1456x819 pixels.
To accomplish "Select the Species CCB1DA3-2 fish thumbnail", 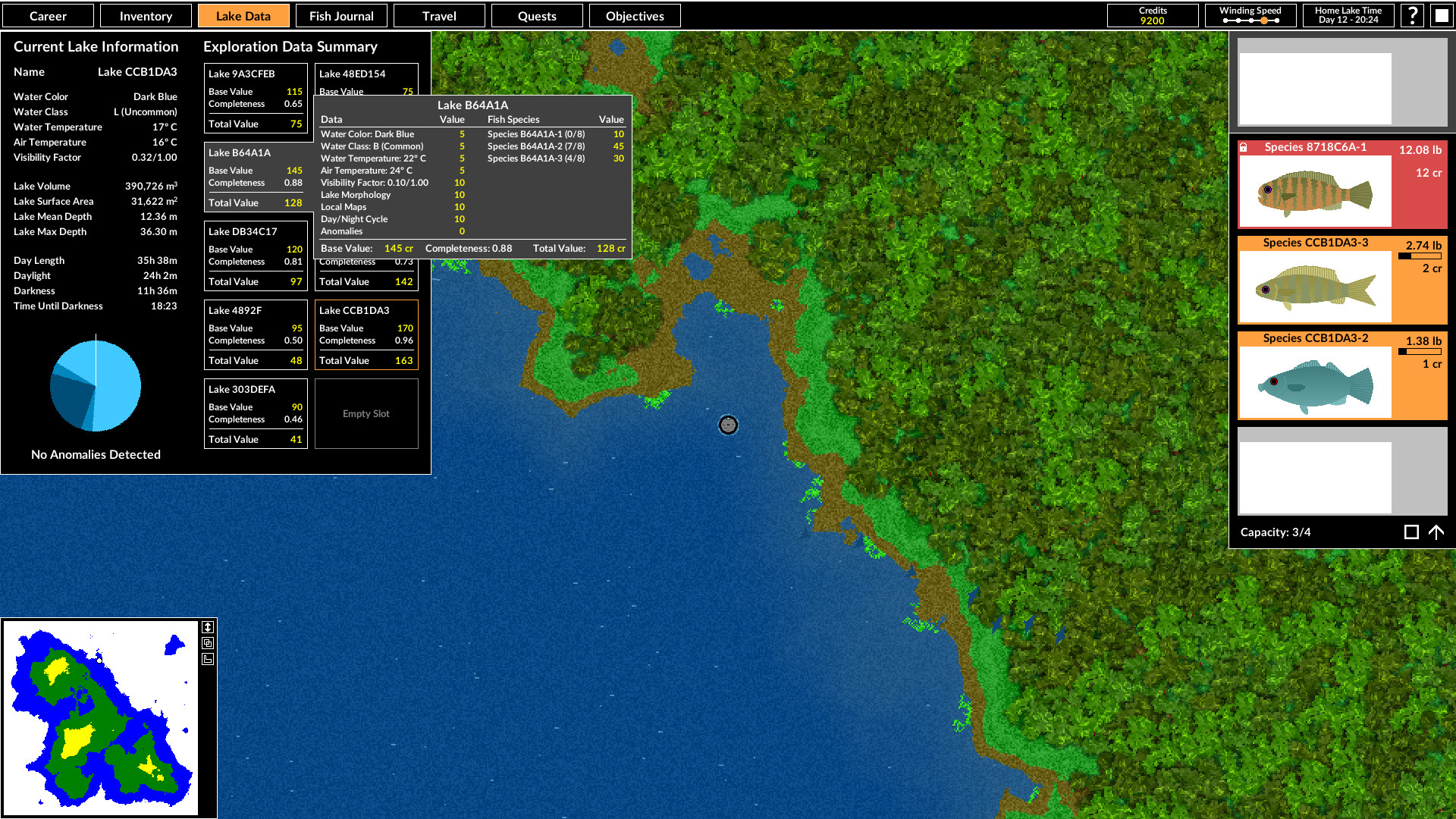I will (1314, 383).
